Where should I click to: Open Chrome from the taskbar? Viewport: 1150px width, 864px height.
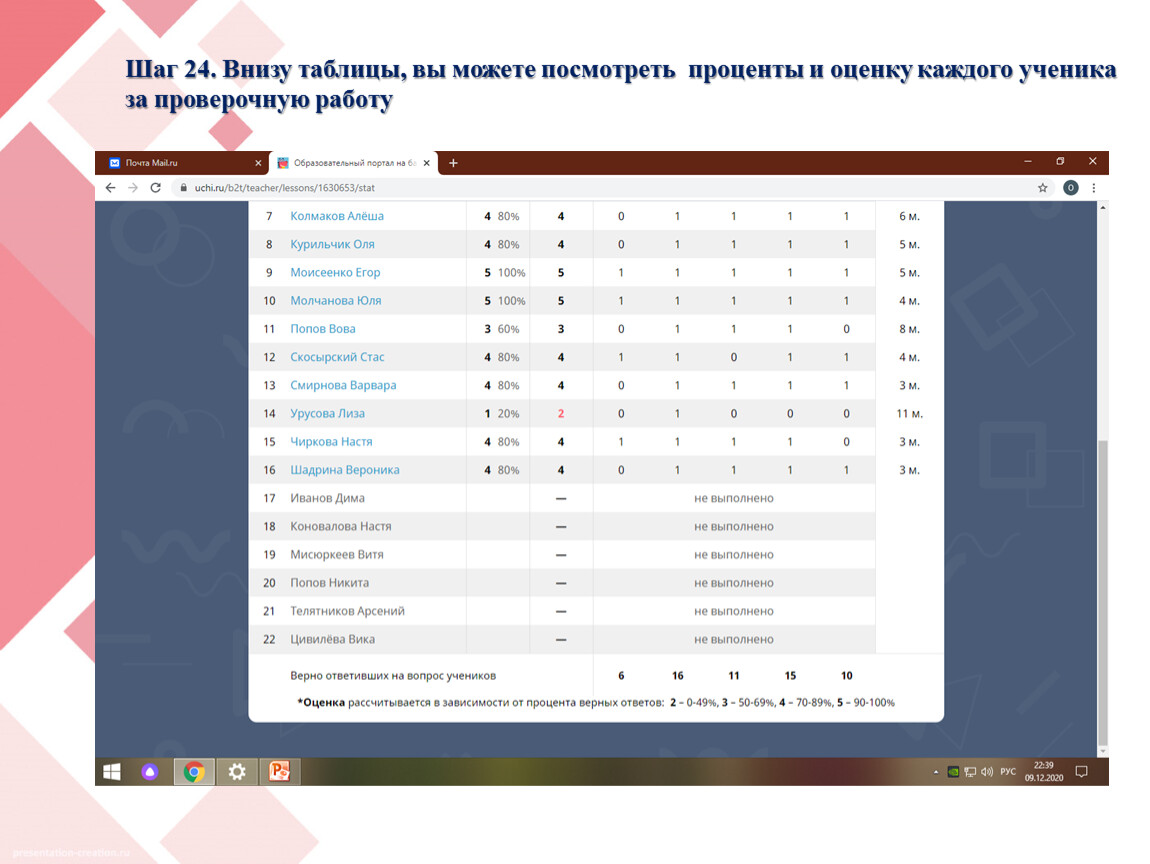pos(194,772)
